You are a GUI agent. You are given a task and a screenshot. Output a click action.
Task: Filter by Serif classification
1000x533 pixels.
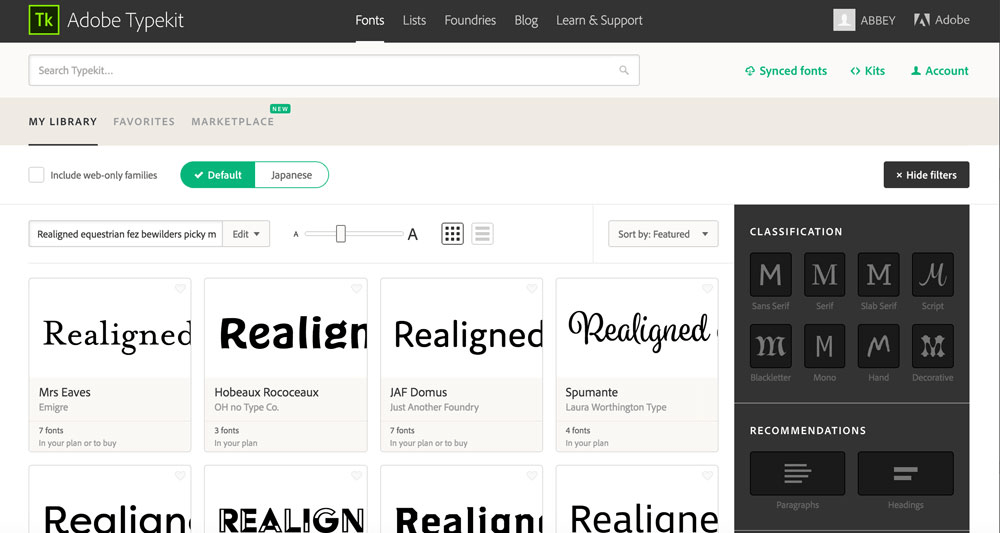point(825,274)
